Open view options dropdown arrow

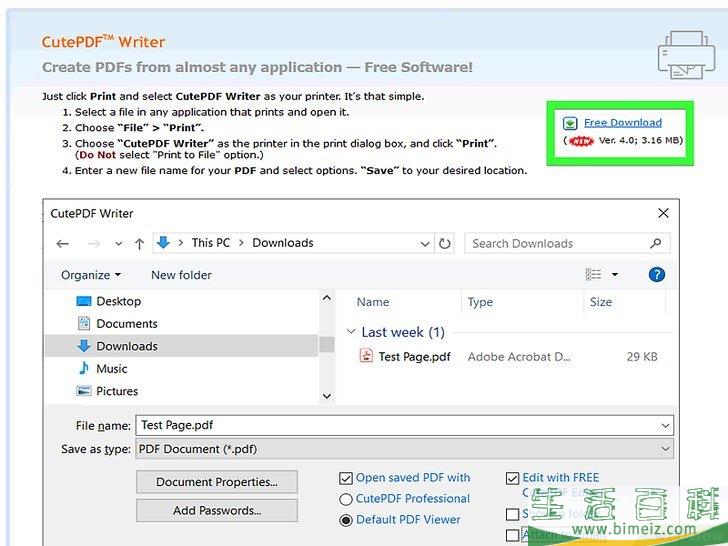coord(615,274)
